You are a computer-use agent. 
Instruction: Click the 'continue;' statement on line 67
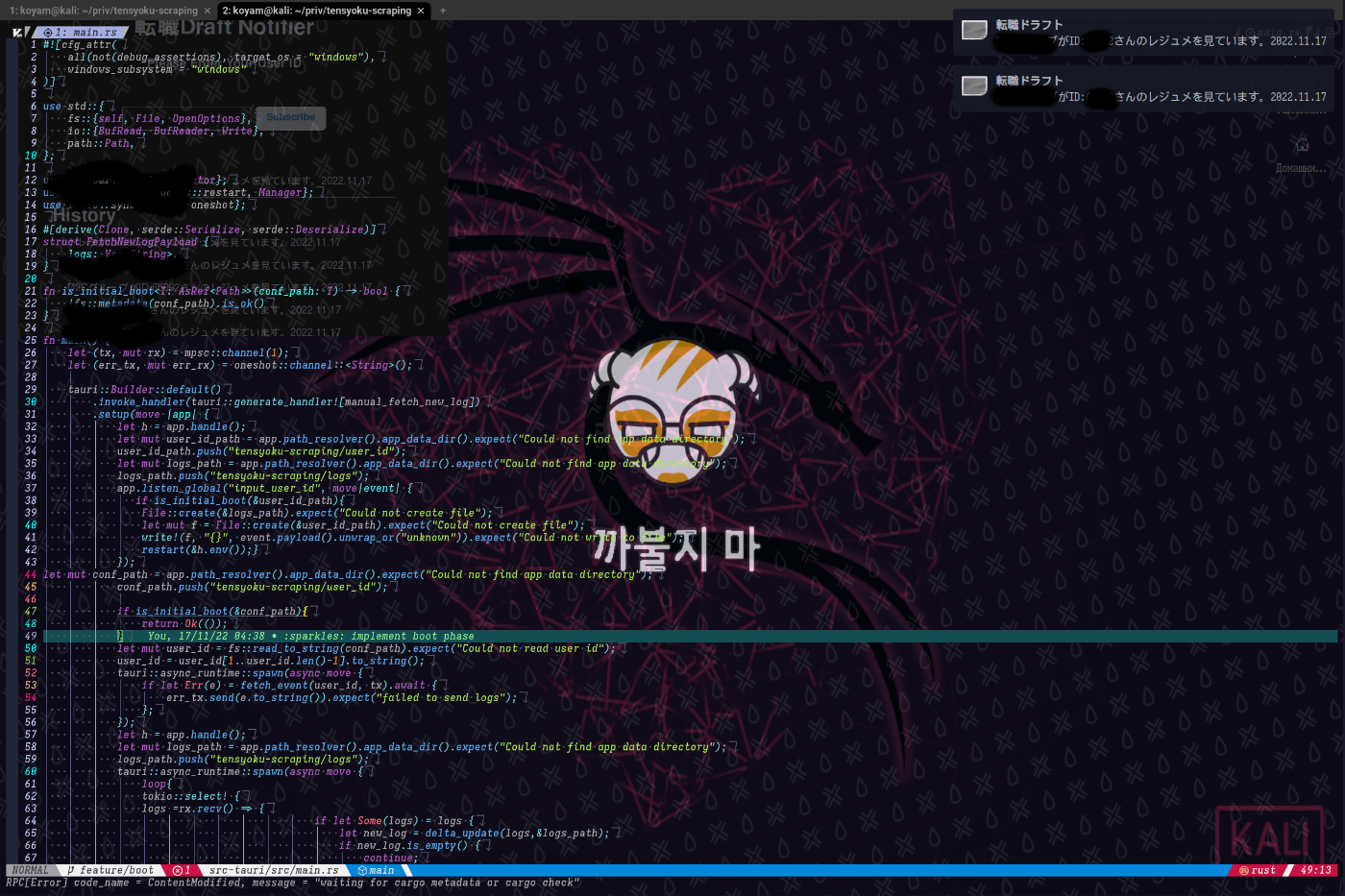pos(390,858)
